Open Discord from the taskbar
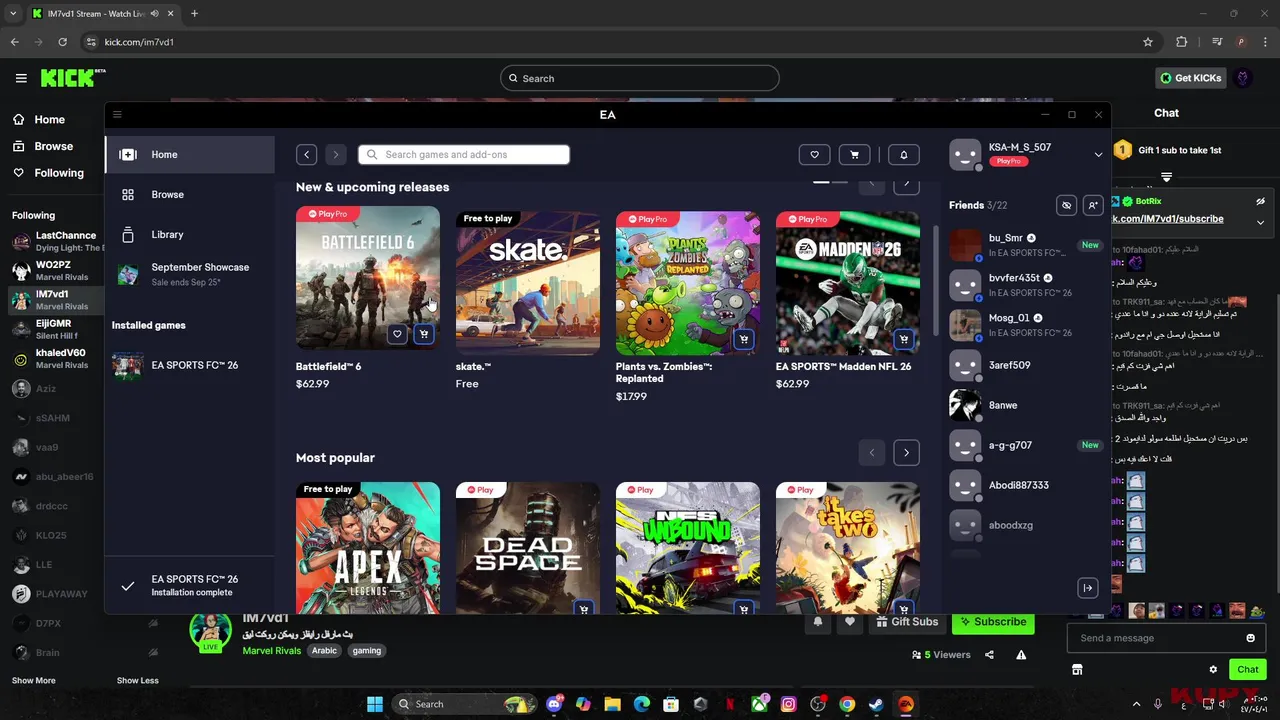Screen dimensions: 1280x720 coord(554,704)
